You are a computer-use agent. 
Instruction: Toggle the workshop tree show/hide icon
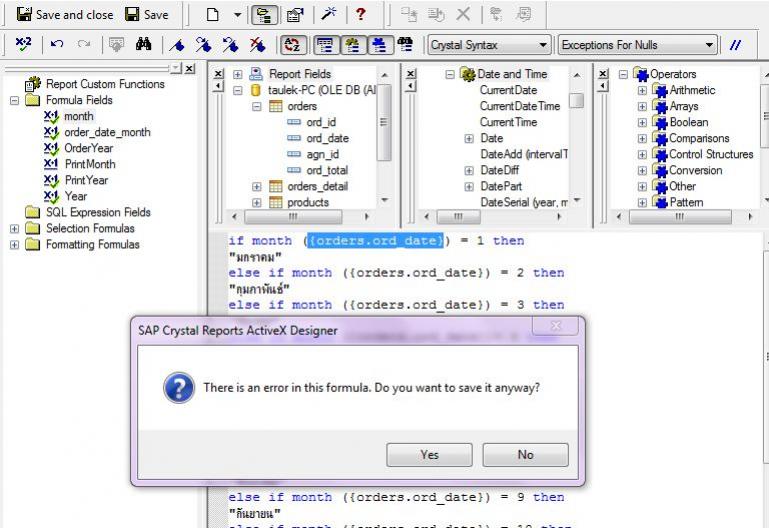point(264,15)
